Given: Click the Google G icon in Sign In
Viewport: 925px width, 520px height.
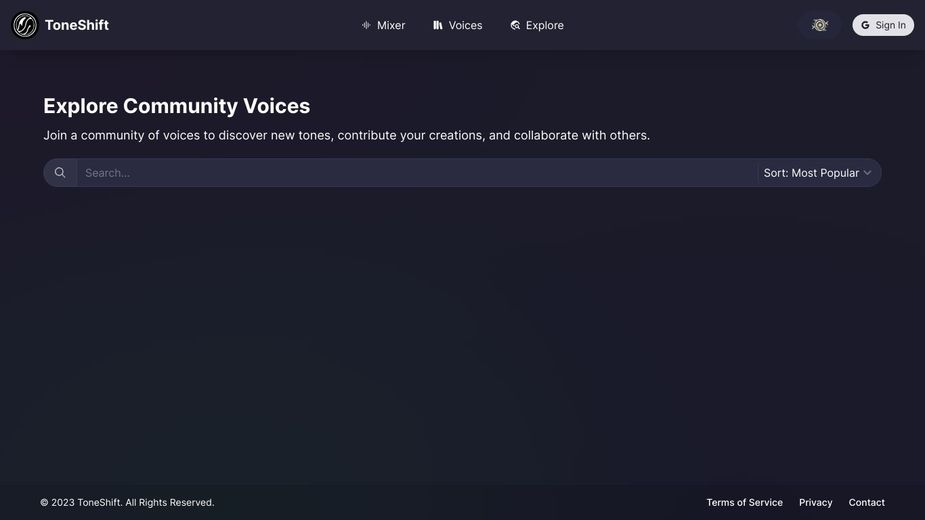Looking at the screenshot, I should tap(865, 25).
